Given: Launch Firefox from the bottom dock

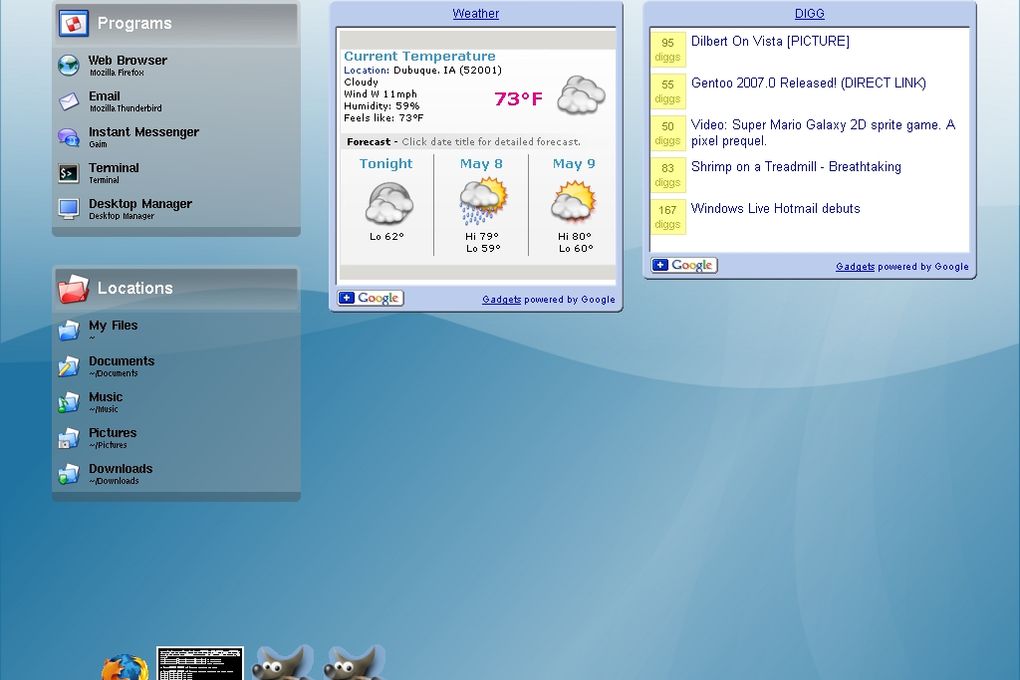Looking at the screenshot, I should (125, 667).
